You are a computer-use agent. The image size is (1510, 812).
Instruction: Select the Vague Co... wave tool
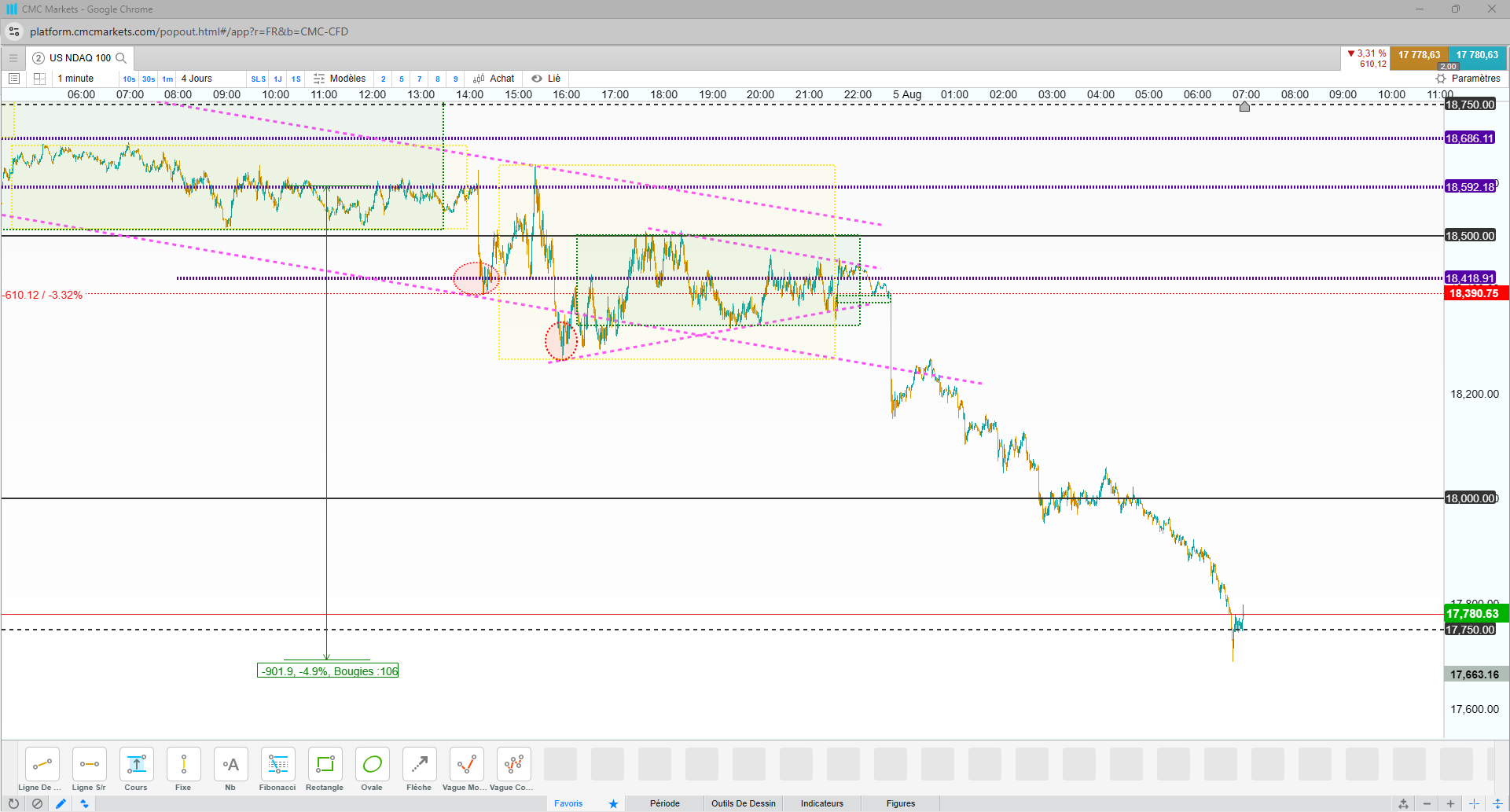513,764
